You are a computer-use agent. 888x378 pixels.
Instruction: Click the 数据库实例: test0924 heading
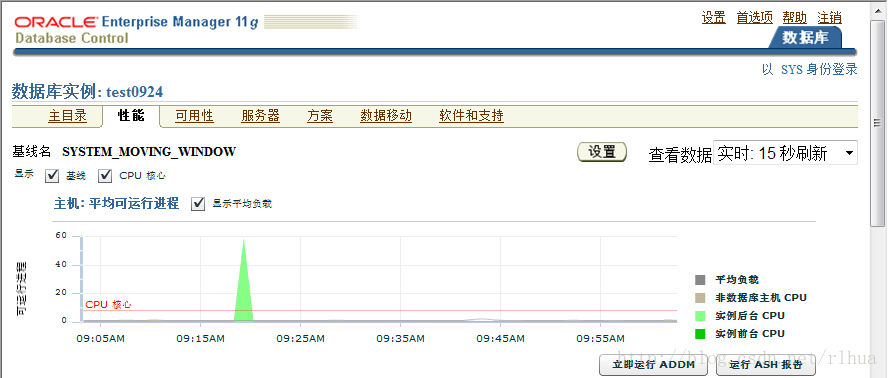click(x=87, y=91)
